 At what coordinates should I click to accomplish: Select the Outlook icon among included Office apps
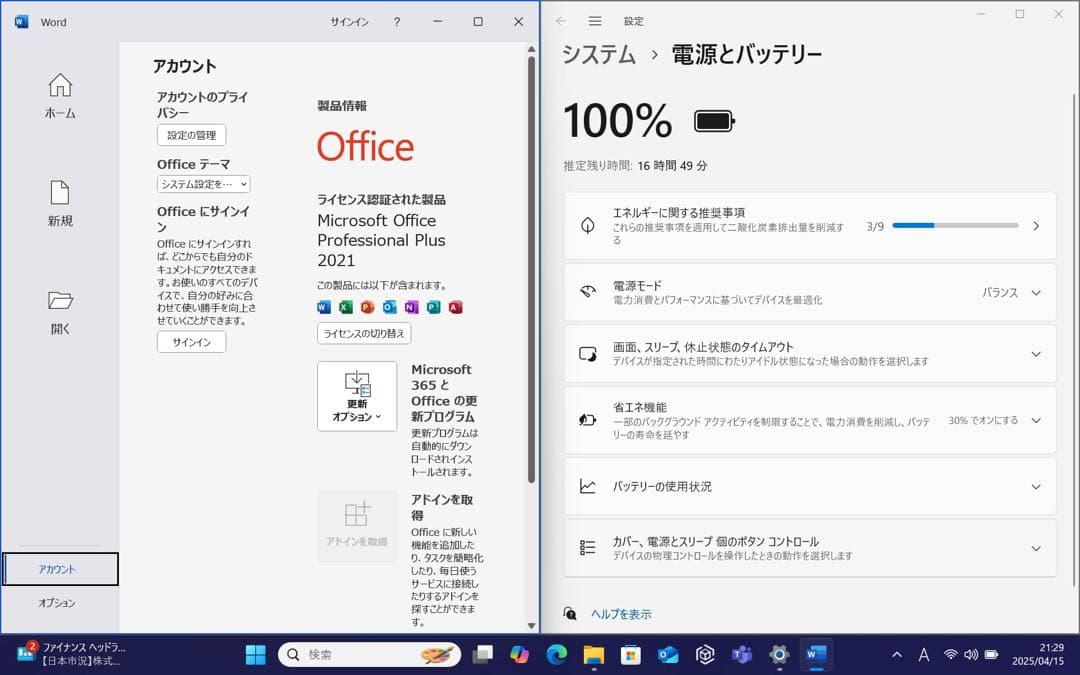tap(389, 307)
